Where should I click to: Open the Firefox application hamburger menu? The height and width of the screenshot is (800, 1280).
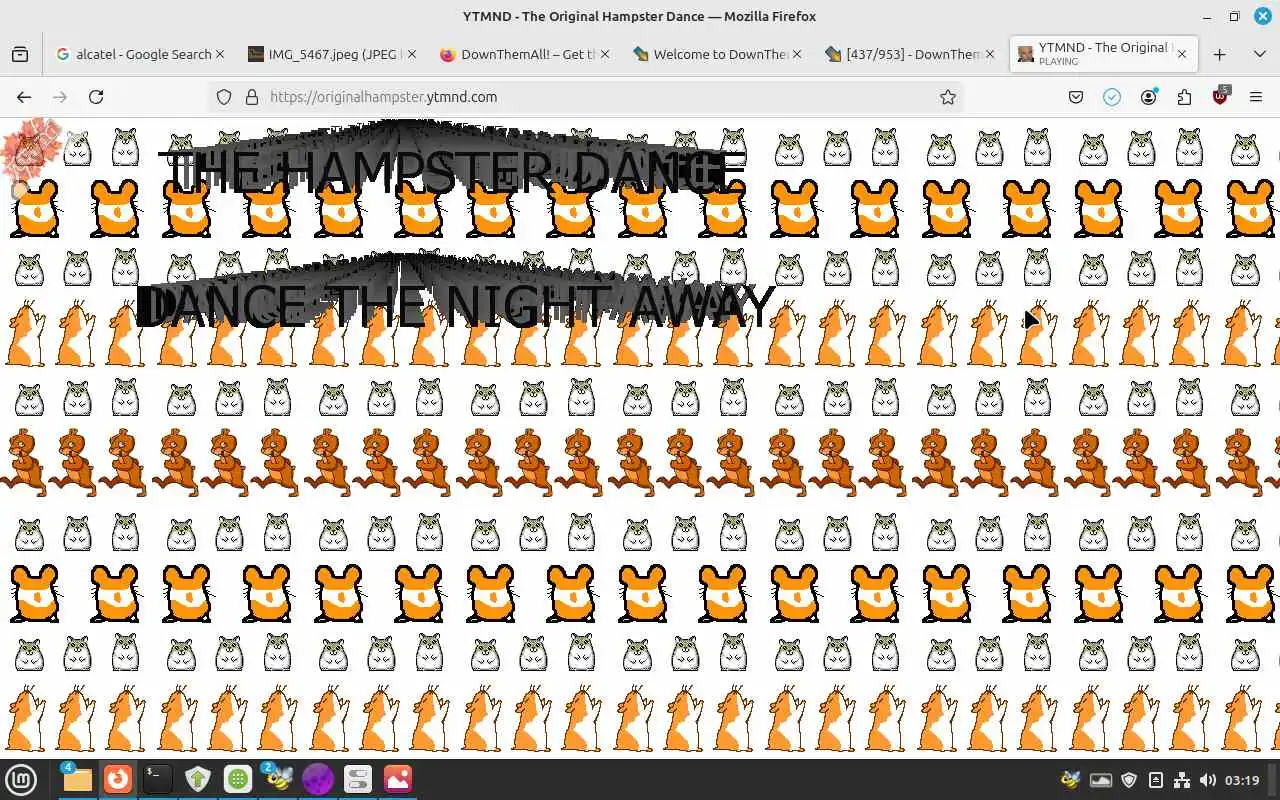(x=1257, y=97)
